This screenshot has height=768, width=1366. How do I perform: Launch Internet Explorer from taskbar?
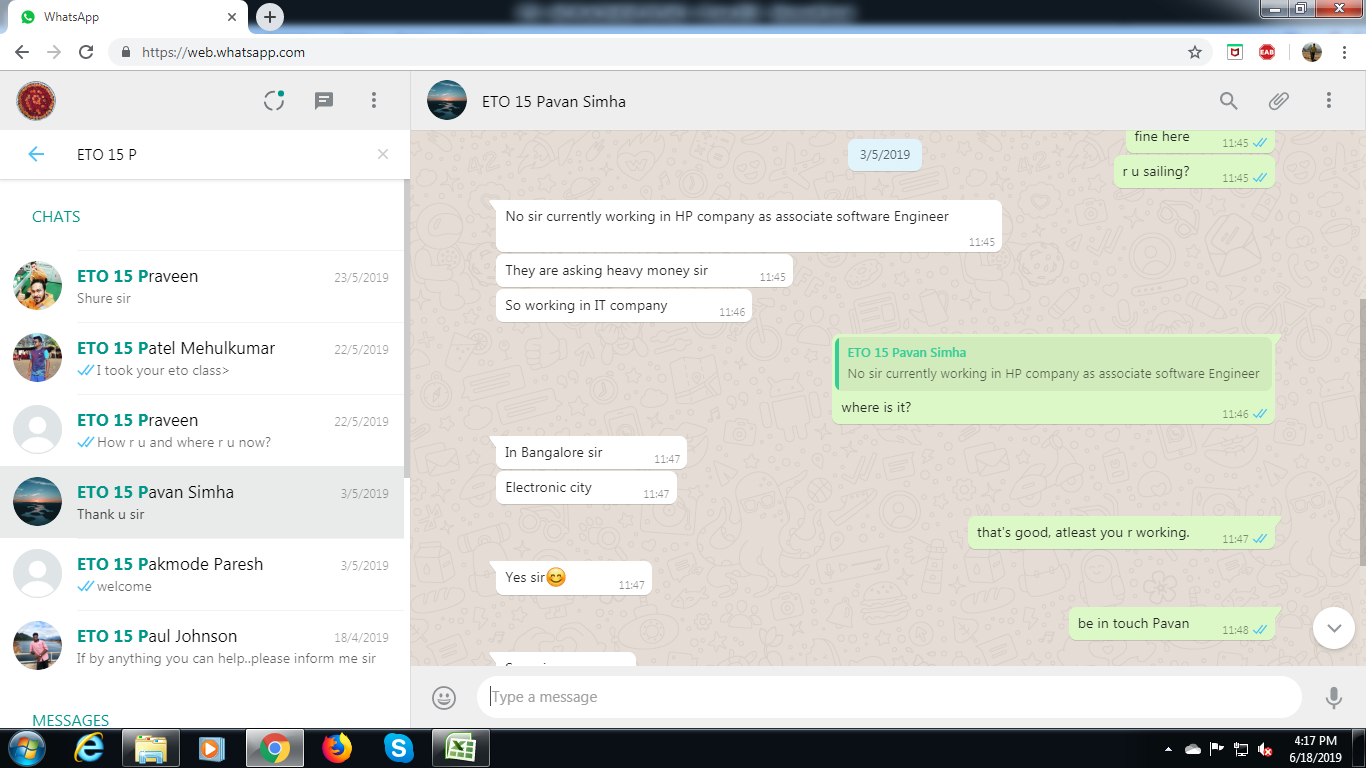coord(89,748)
